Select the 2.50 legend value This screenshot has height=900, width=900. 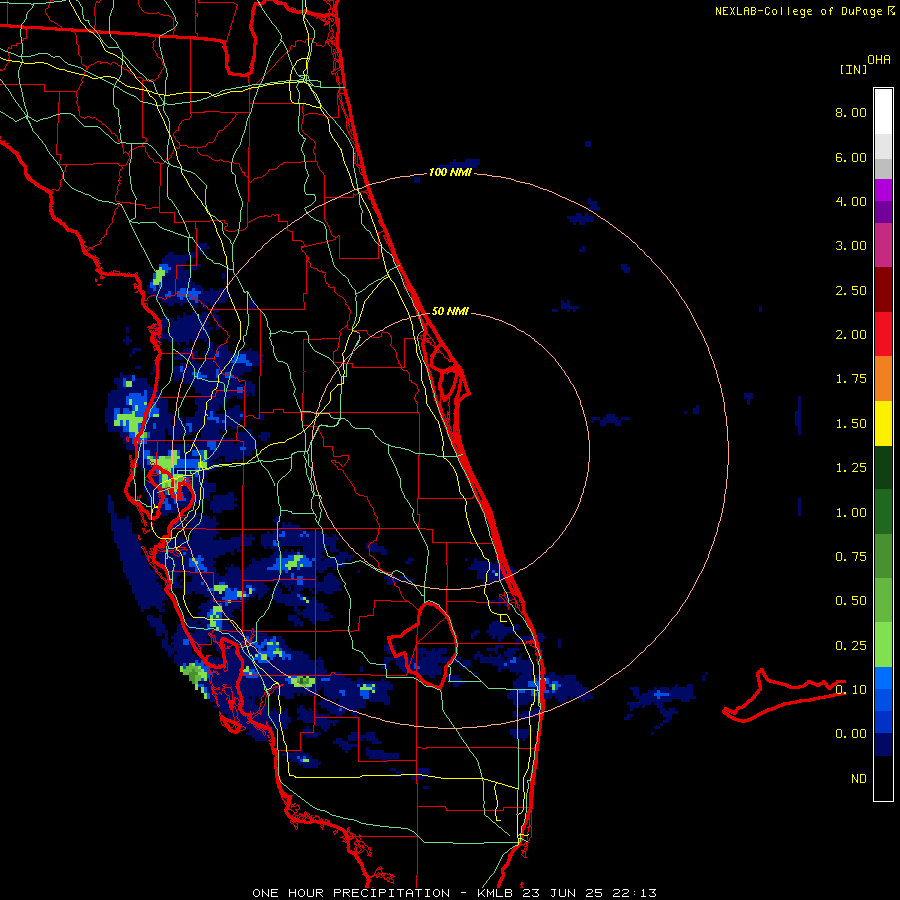click(x=851, y=290)
